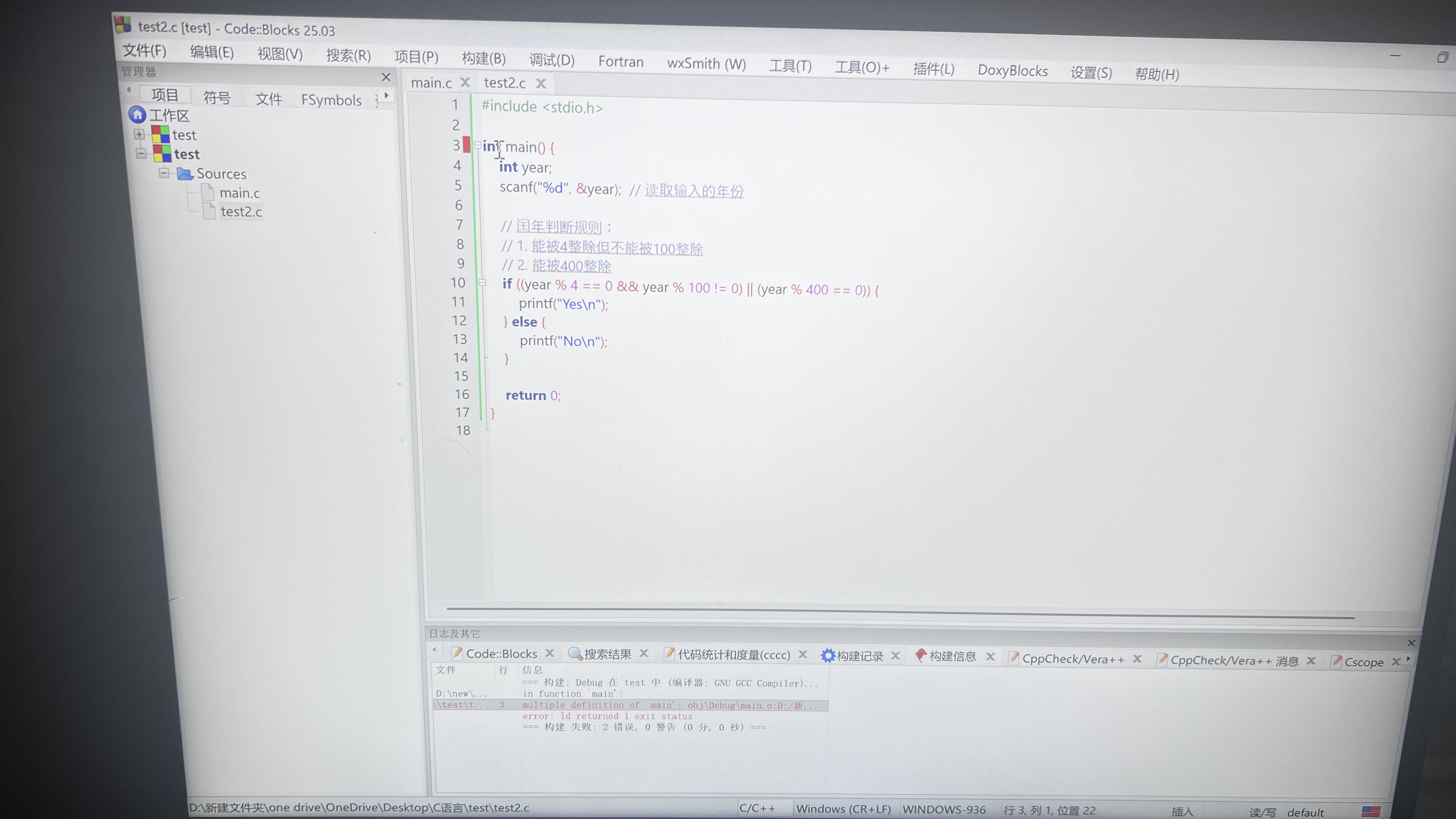
Task: Click the red breakpoint marker on line 3
Action: coord(466,145)
